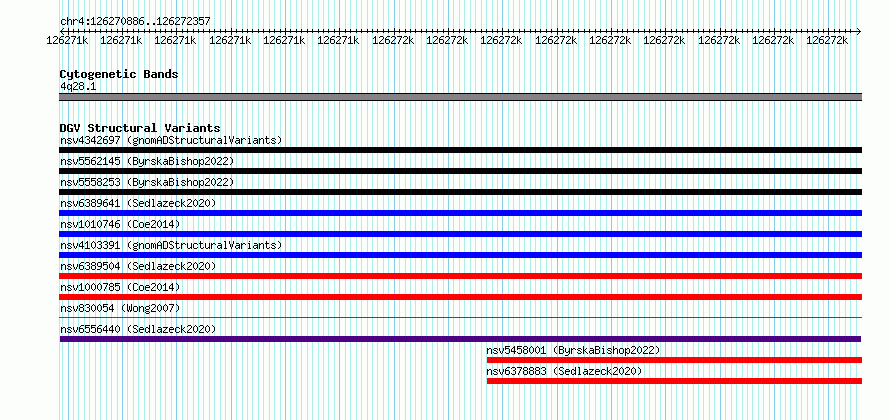This screenshot has width=890, height=420.
Task: Select the purple bar under nsv6556440
Action: coord(460,339)
